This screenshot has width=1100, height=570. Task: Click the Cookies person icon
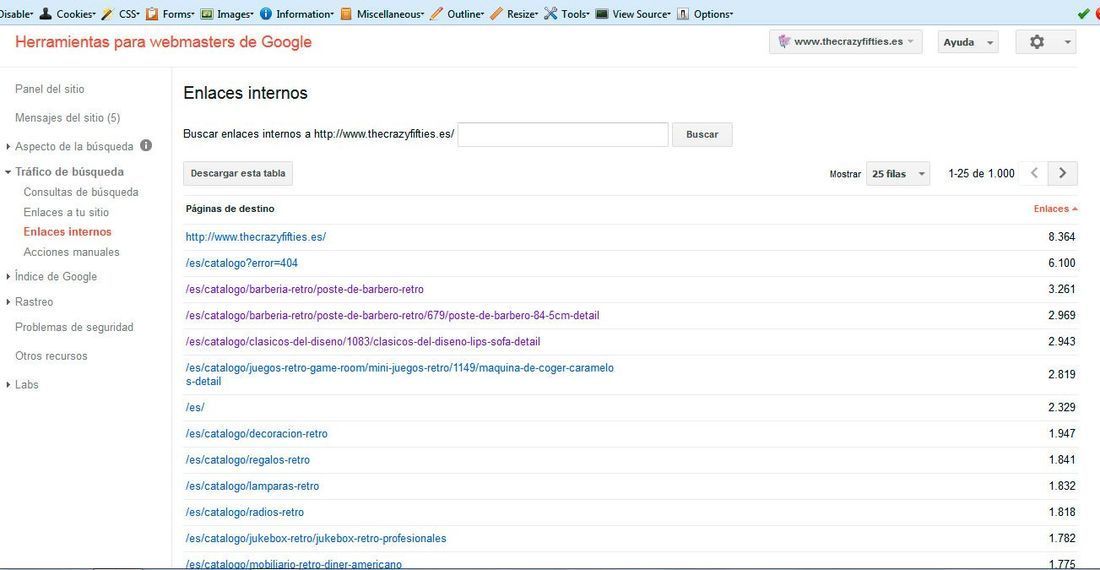46,13
